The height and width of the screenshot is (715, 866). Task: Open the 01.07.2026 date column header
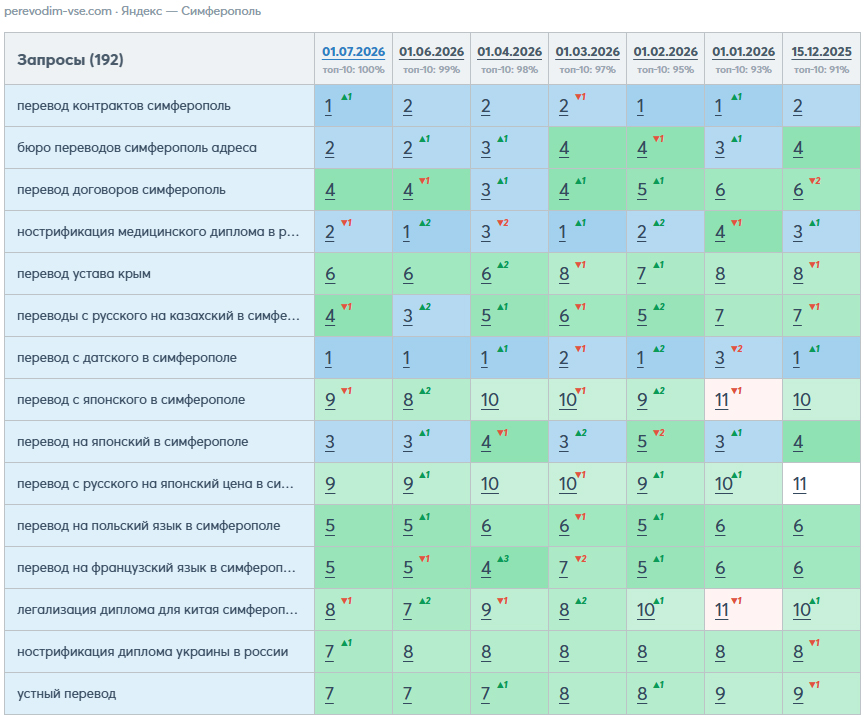coord(353,52)
